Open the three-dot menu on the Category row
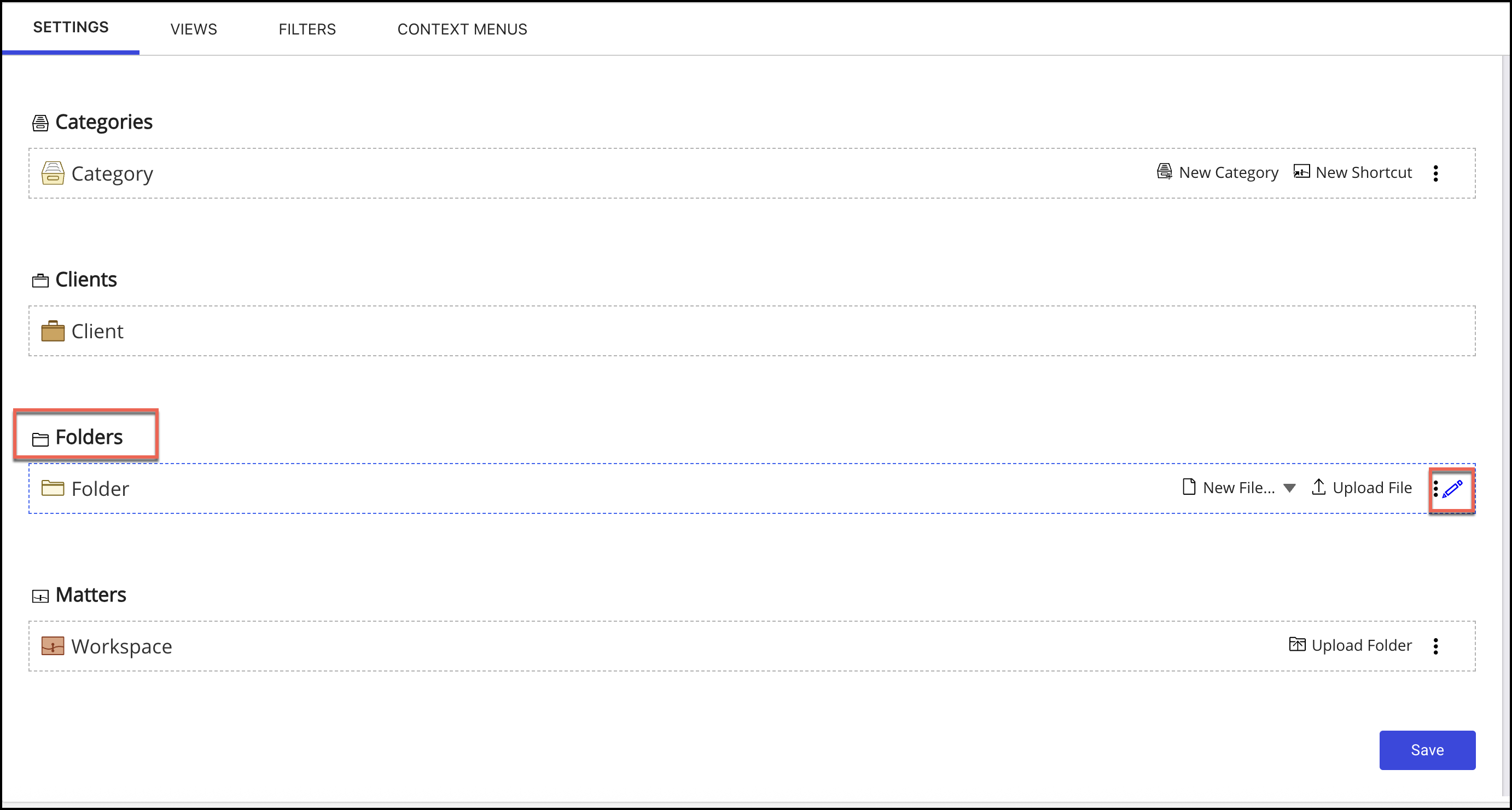This screenshot has width=1512, height=810. (1437, 173)
